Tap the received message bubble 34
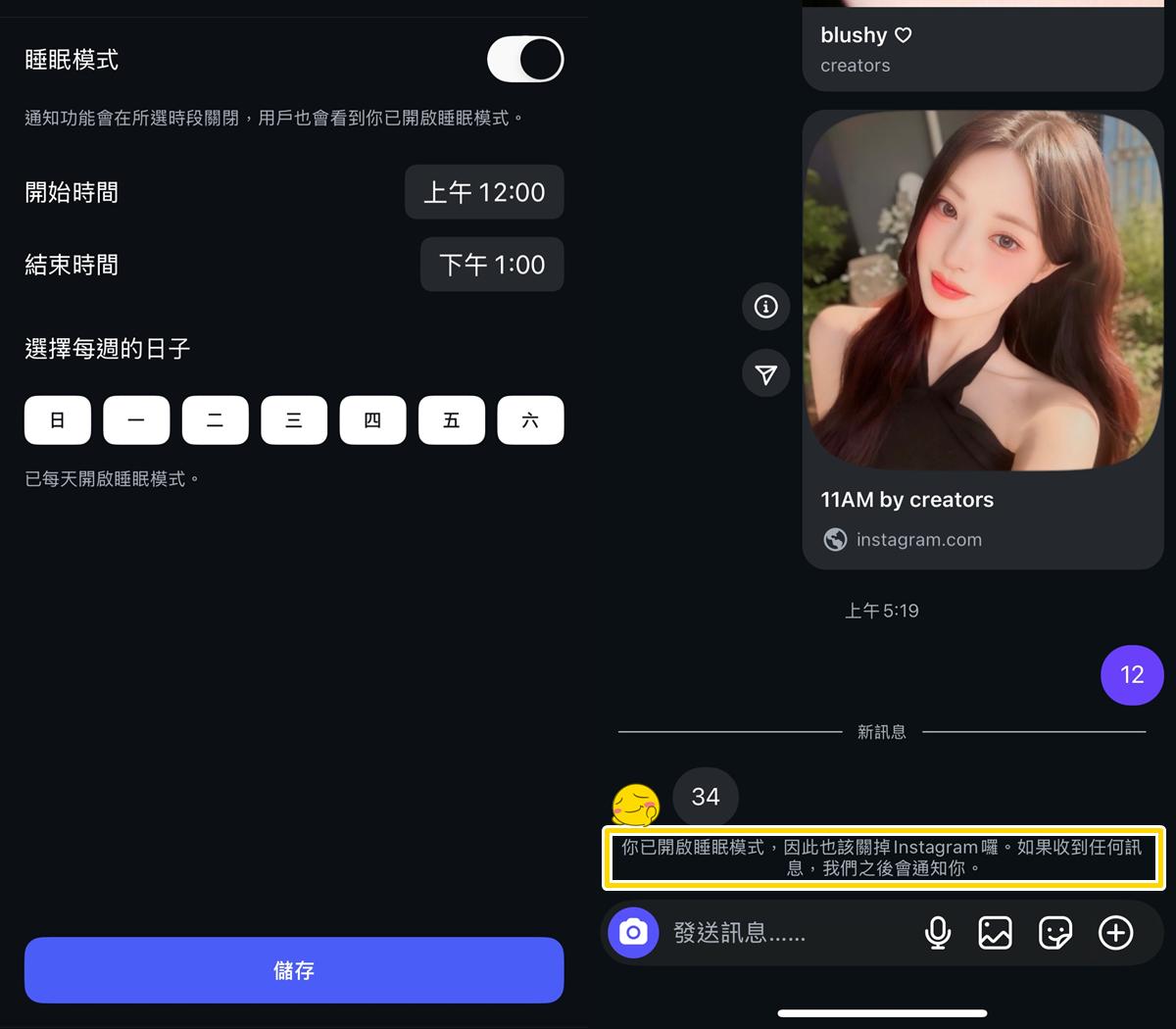Image resolution: width=1176 pixels, height=1029 pixels. point(706,797)
